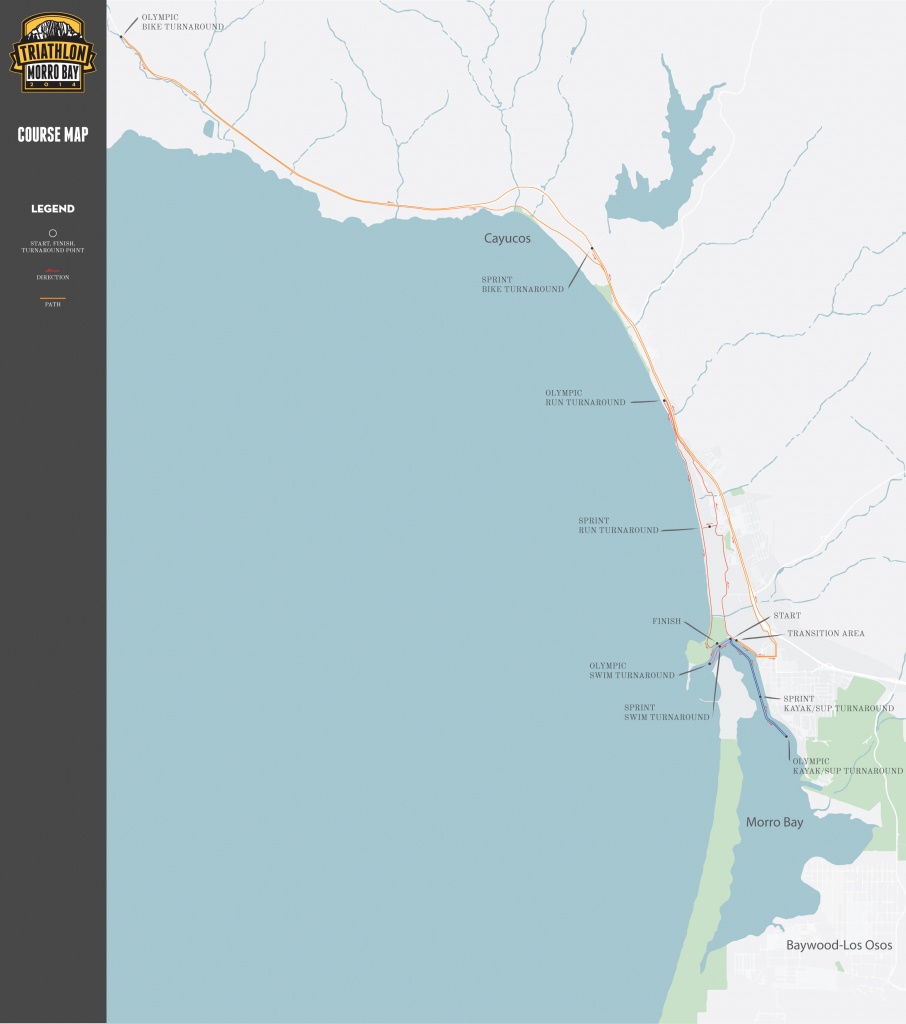Select the Sprint Kayak/SUP Turnaround label
906x1024 pixels.
pyautogui.click(x=838, y=703)
